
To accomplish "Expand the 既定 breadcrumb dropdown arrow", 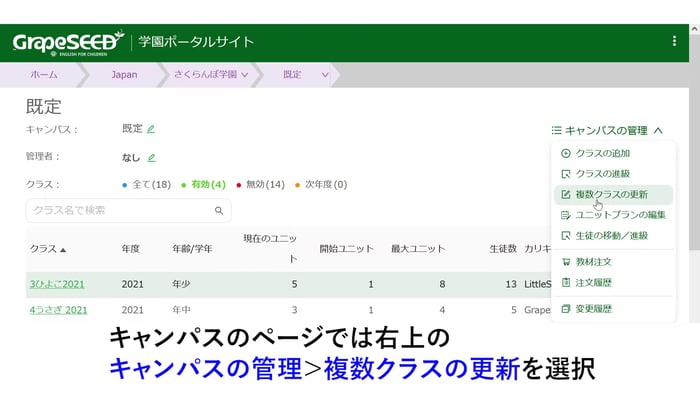I will [x=325, y=75].
